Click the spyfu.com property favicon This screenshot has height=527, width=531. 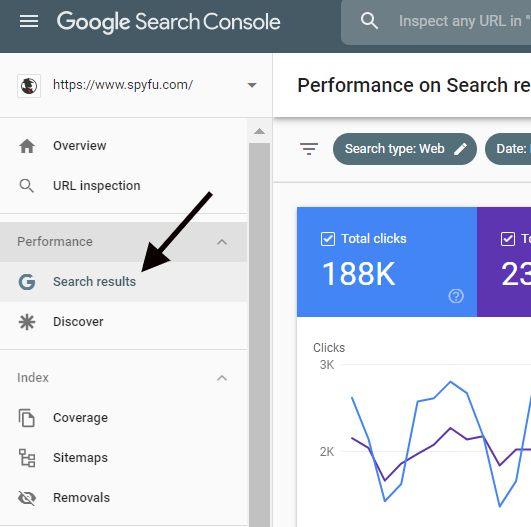[x=29, y=86]
